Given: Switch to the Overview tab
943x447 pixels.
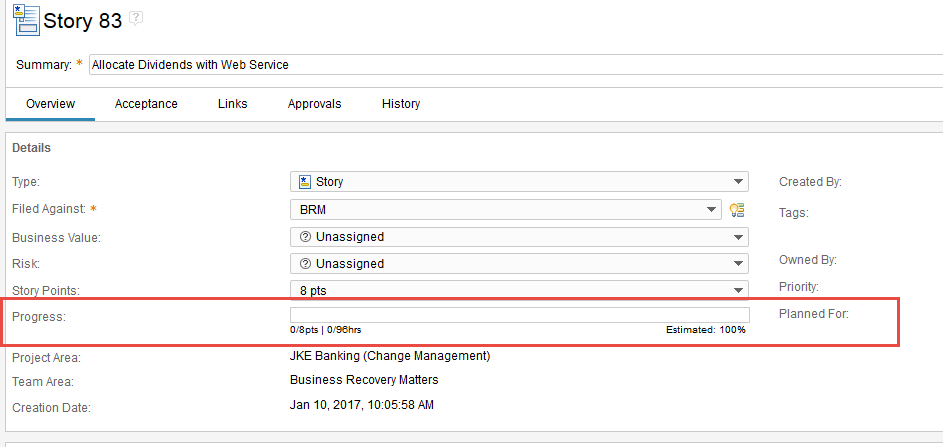Looking at the screenshot, I should [x=51, y=104].
